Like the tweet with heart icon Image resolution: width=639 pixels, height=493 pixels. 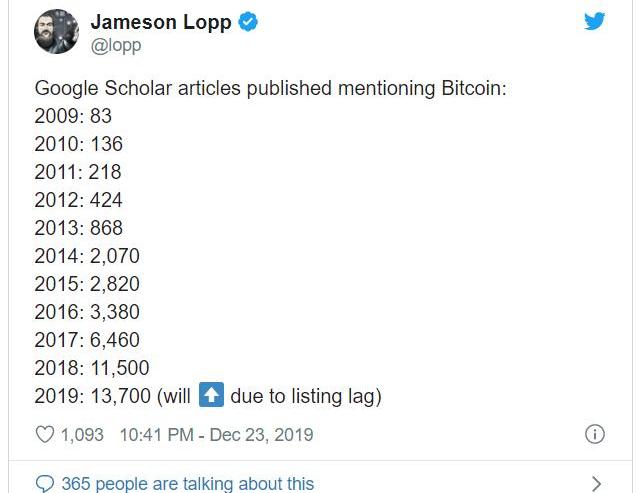click(45, 434)
